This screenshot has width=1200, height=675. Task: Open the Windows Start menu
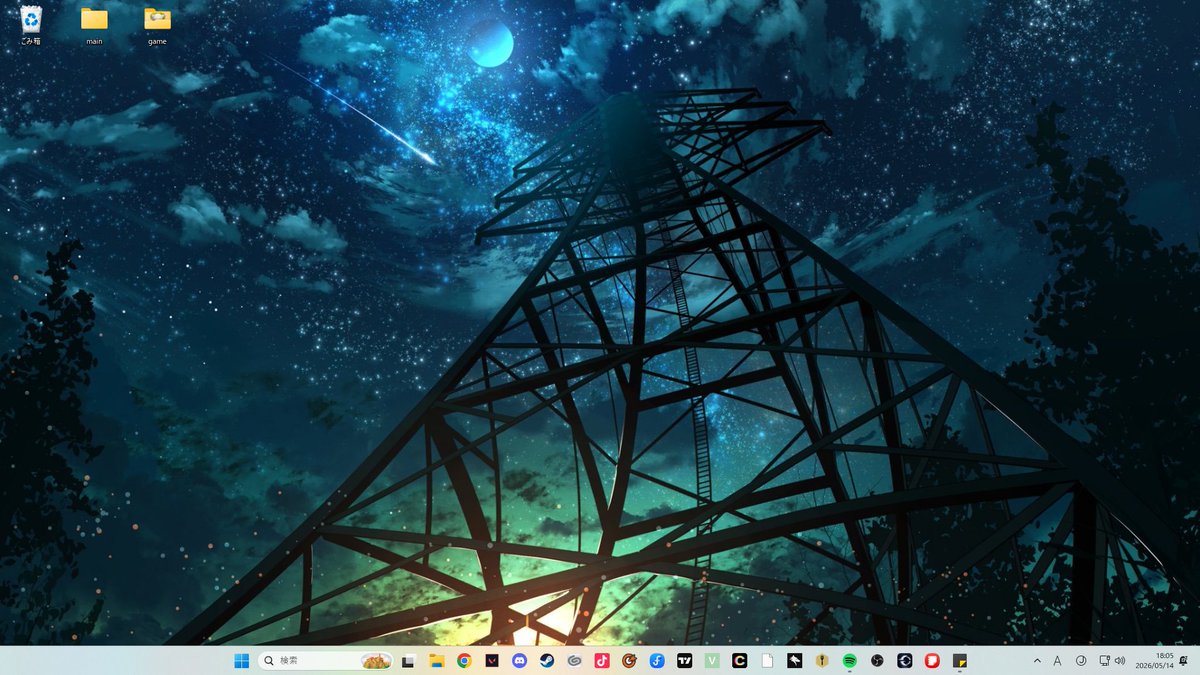tap(241, 661)
